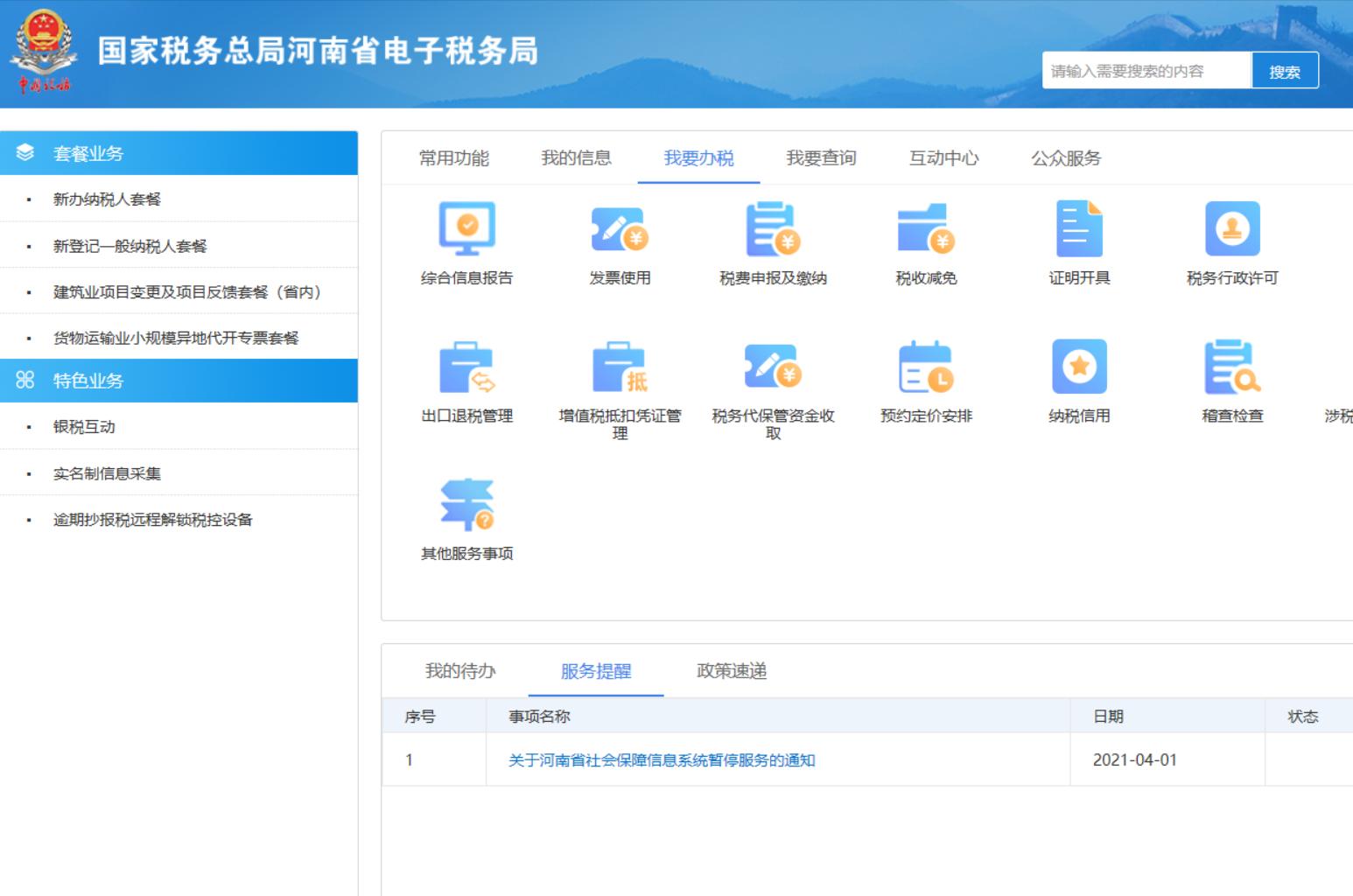1353x896 pixels.
Task: Switch to the 我的待办 tab
Action: click(459, 670)
